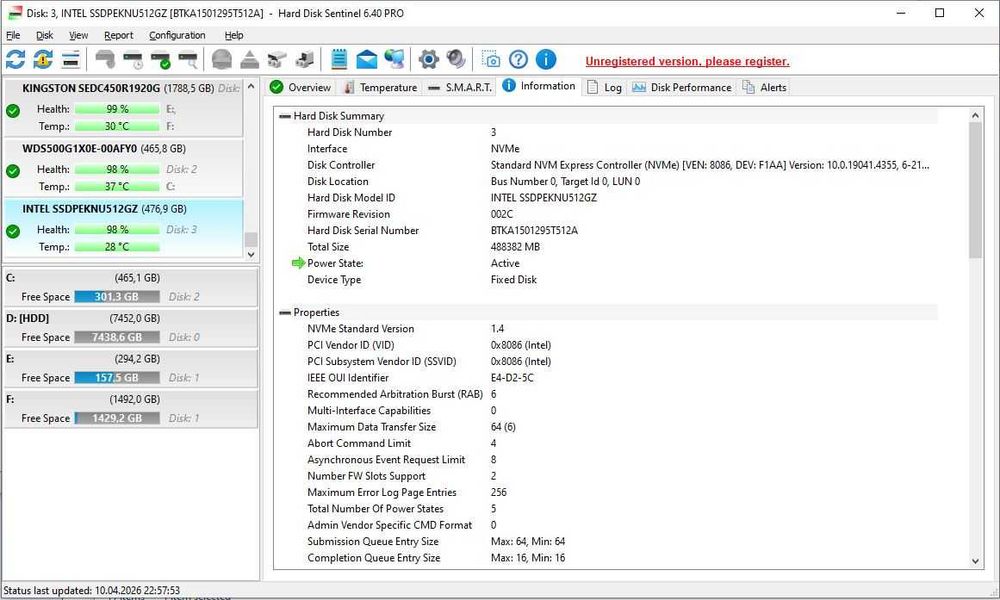Select the WDS500G1X0E-00AFY0 disk entry
Image resolution: width=1000 pixels, height=600 pixels.
click(122, 168)
